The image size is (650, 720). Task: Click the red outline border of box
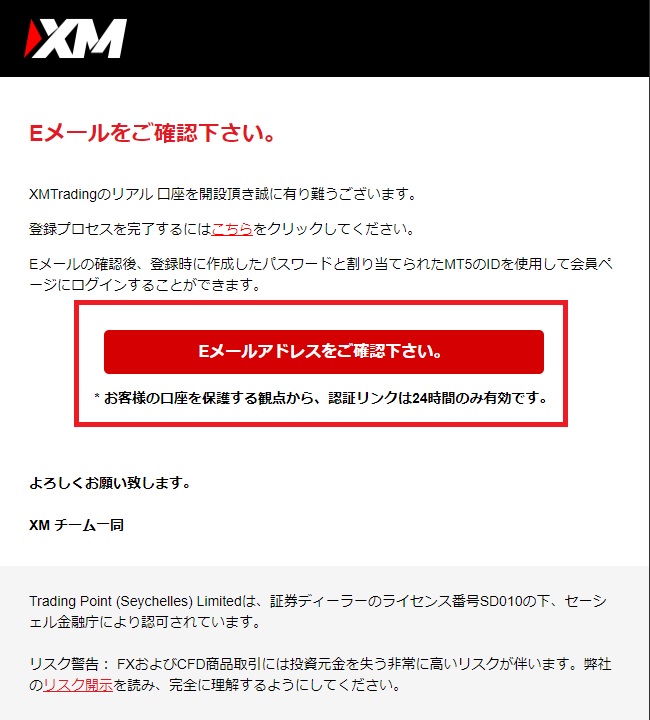coord(321,303)
